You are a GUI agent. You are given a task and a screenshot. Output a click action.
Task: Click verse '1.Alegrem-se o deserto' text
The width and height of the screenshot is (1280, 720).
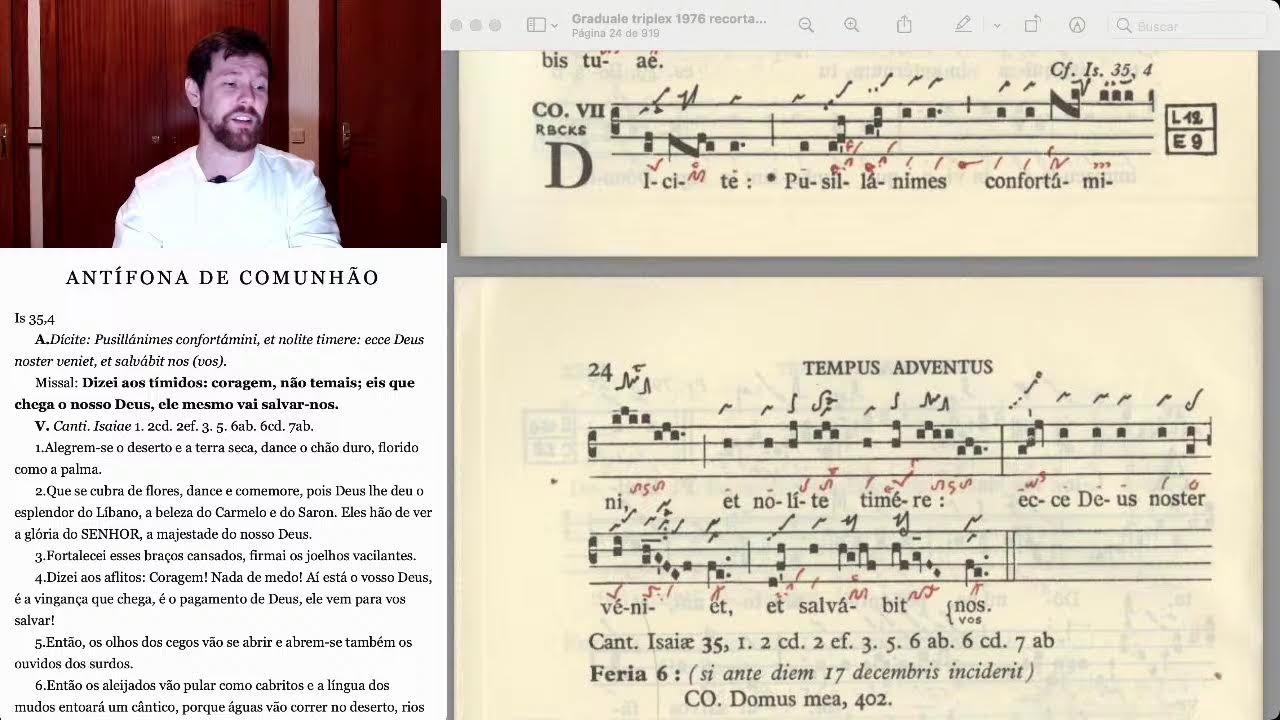216,458
